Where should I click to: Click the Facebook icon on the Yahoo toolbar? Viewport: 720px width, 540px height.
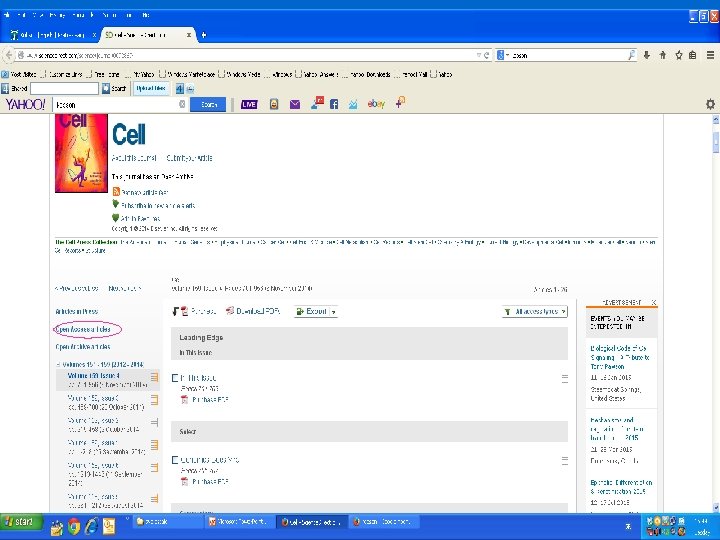[334, 104]
